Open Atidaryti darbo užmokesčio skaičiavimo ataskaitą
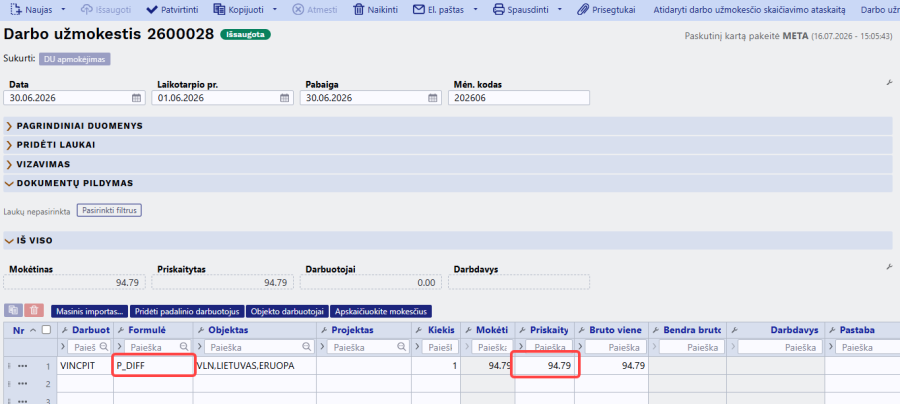The width and height of the screenshot is (900, 404). [749, 10]
